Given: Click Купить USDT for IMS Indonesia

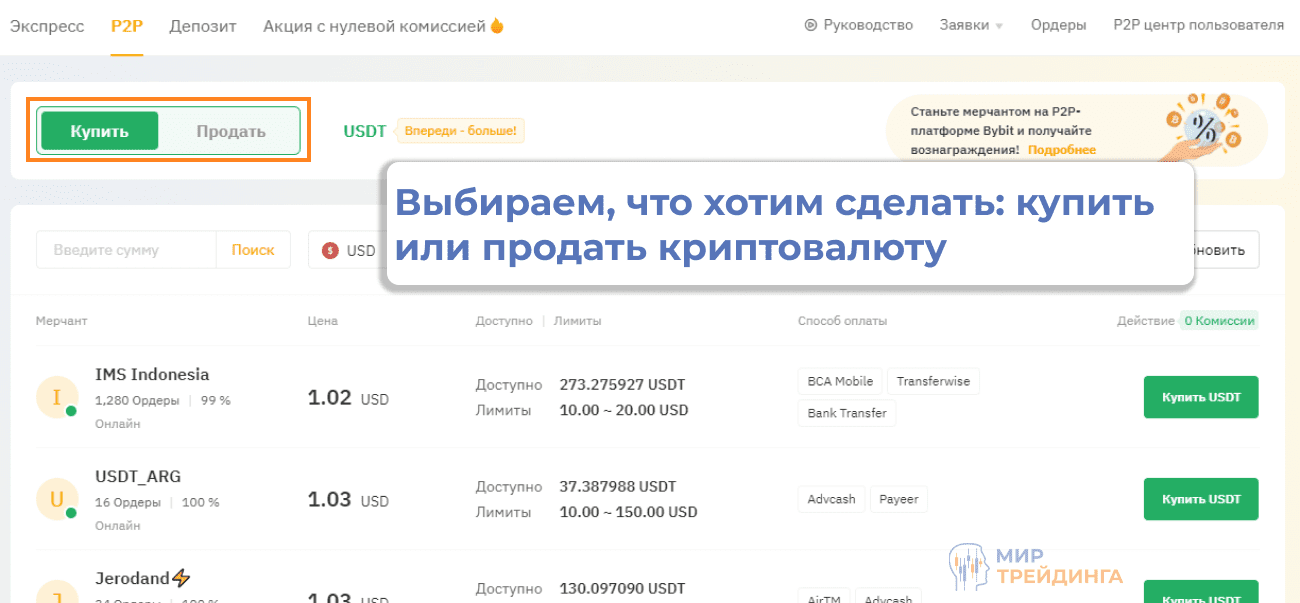Looking at the screenshot, I should (1200, 396).
